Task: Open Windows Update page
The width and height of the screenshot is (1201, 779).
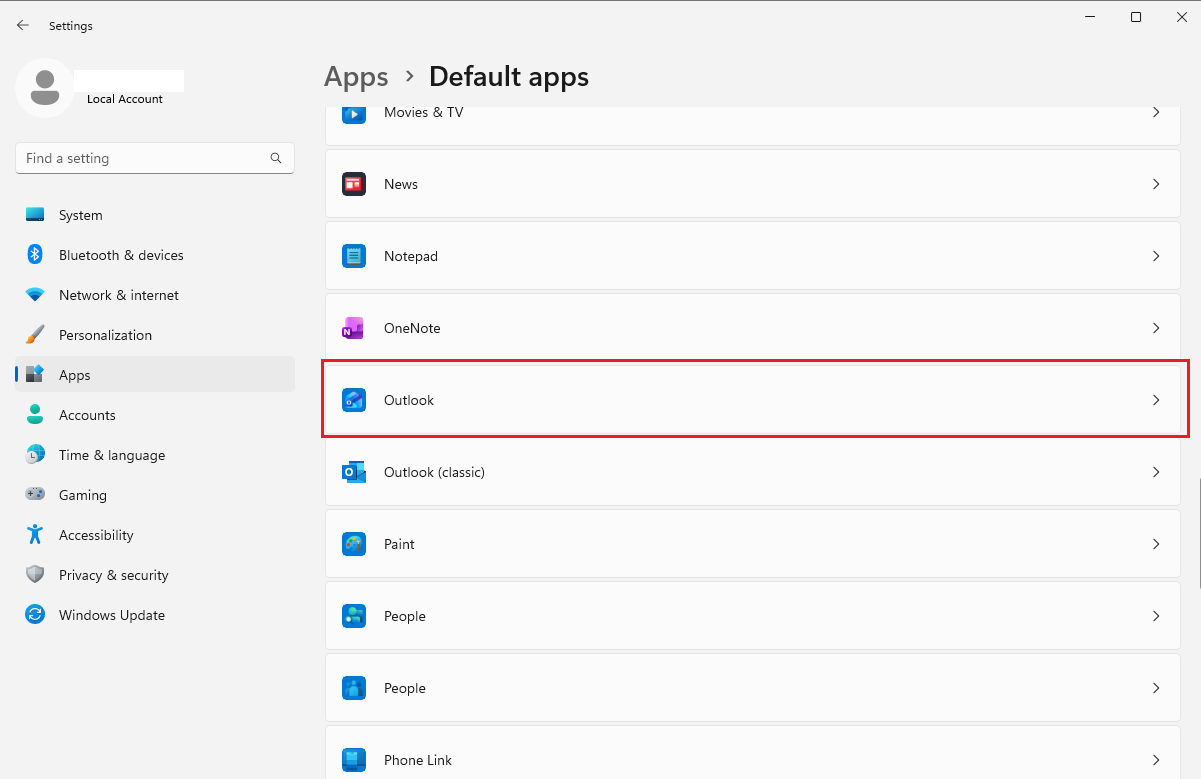Action: (155, 615)
